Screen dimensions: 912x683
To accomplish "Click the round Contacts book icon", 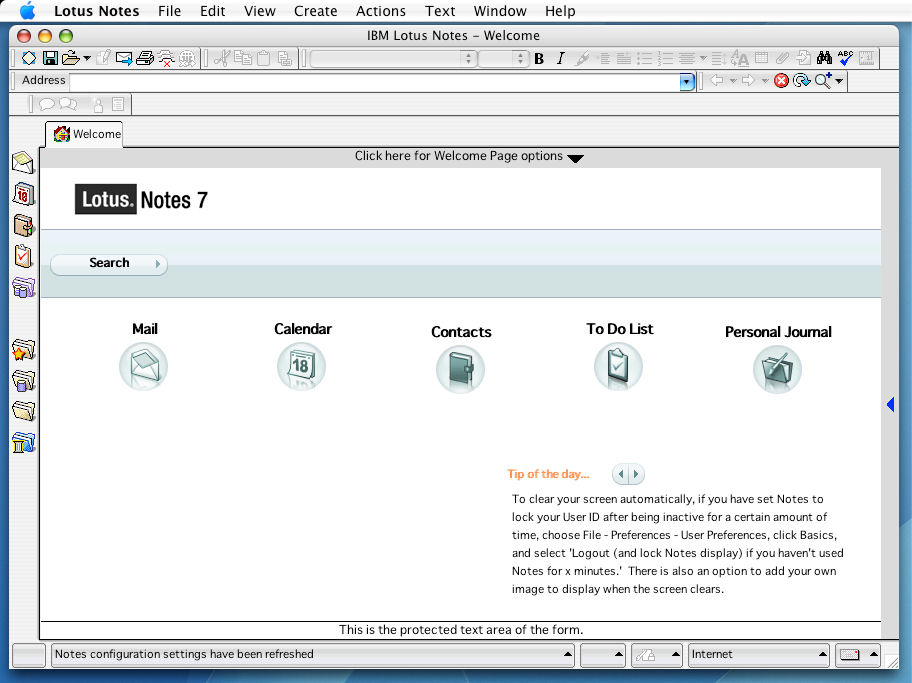I will tap(460, 369).
